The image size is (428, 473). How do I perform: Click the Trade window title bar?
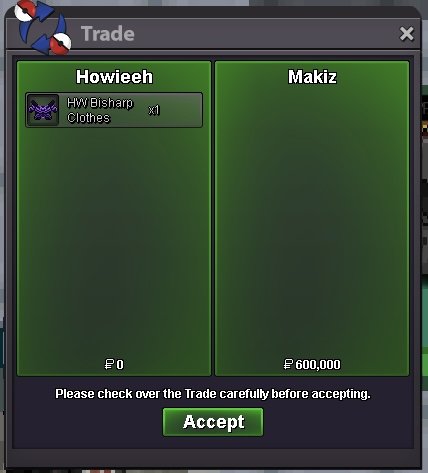(233, 34)
